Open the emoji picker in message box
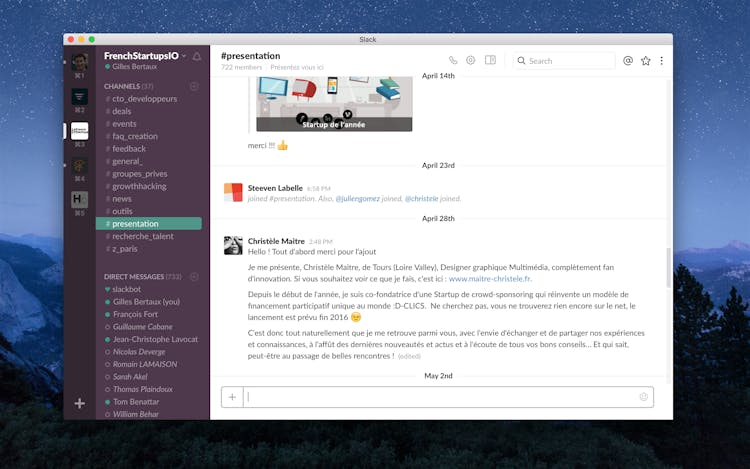750x469 pixels. coord(643,397)
